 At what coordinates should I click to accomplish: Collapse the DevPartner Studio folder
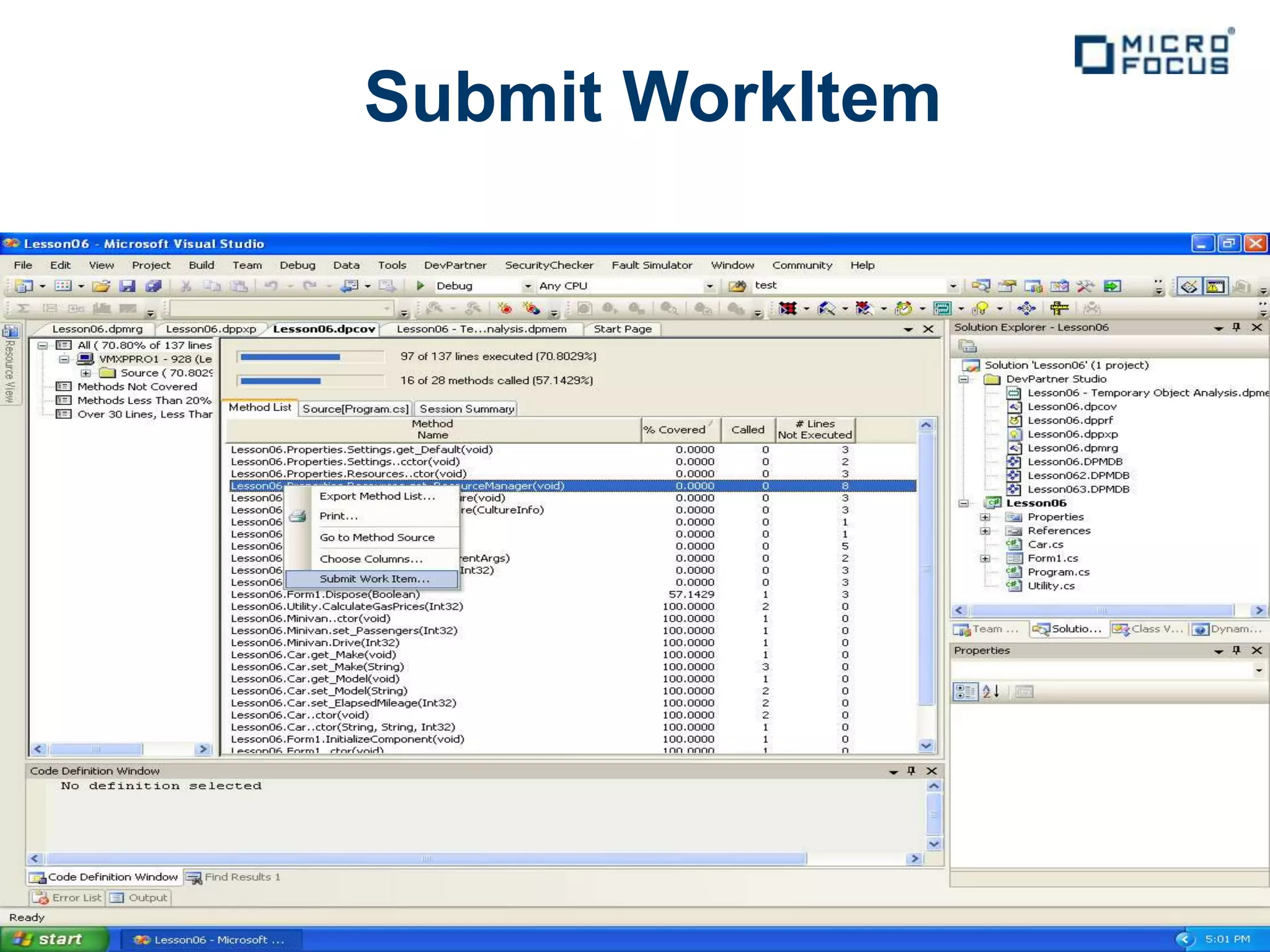pos(964,379)
